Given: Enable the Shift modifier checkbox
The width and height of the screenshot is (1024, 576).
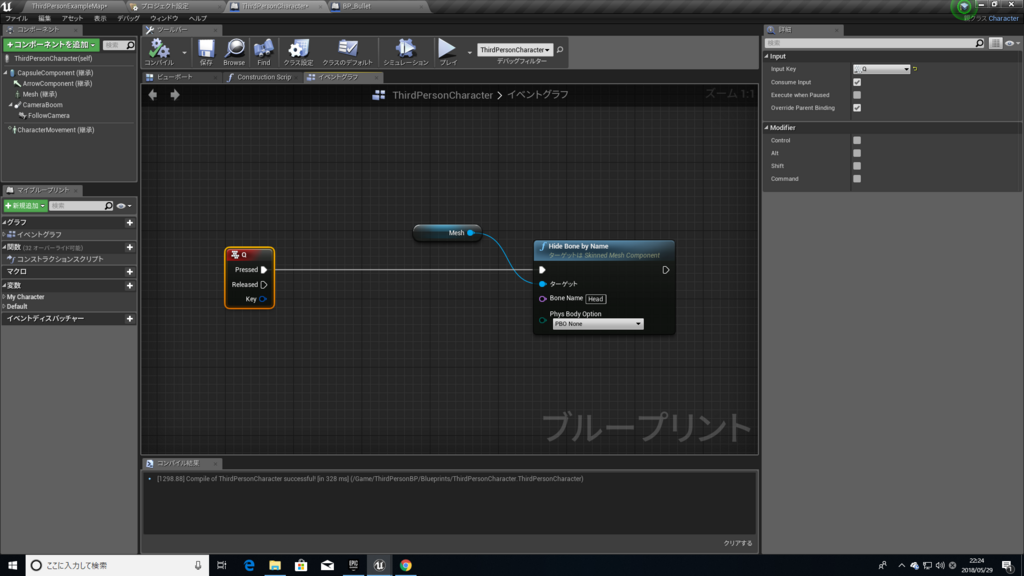Looking at the screenshot, I should pos(857,166).
